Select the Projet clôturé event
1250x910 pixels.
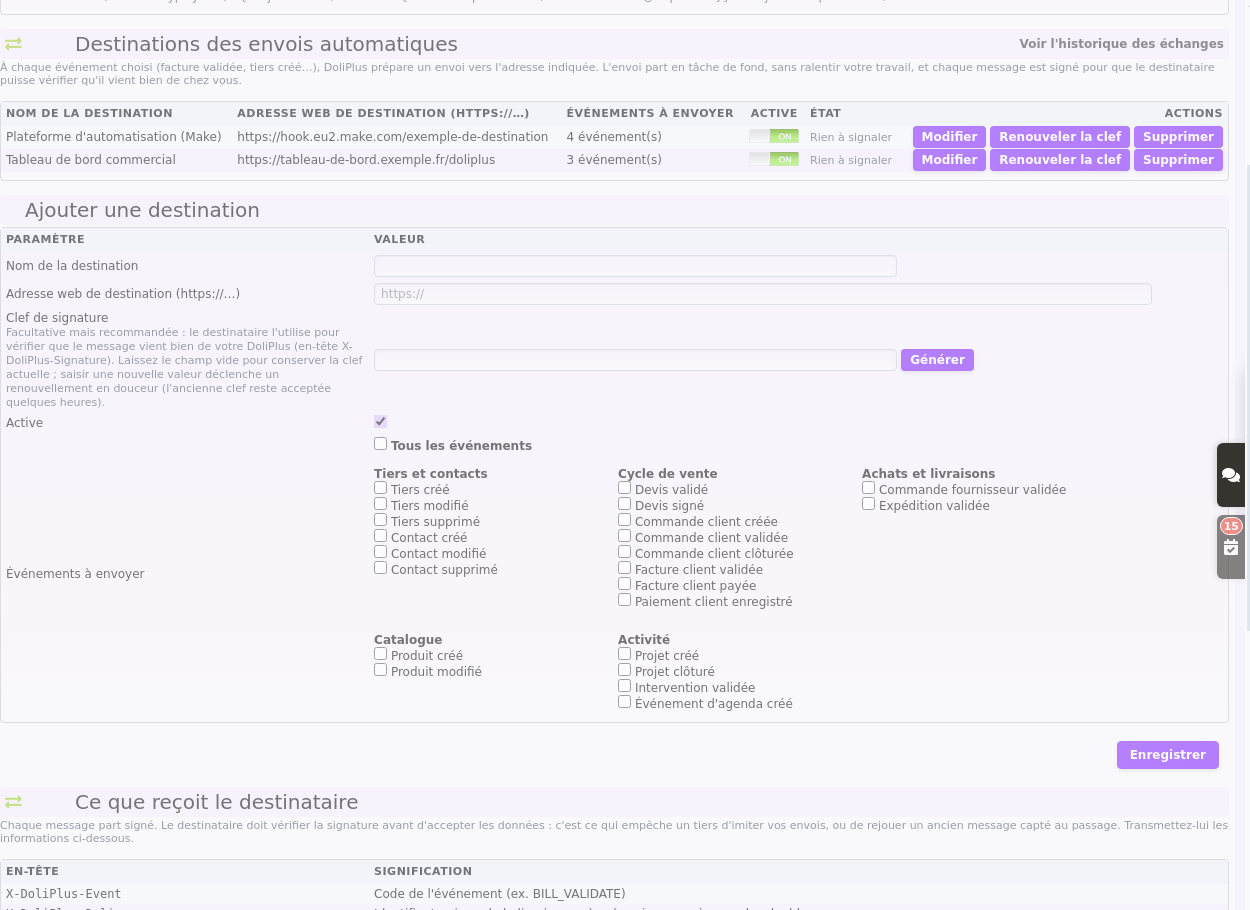click(x=624, y=670)
